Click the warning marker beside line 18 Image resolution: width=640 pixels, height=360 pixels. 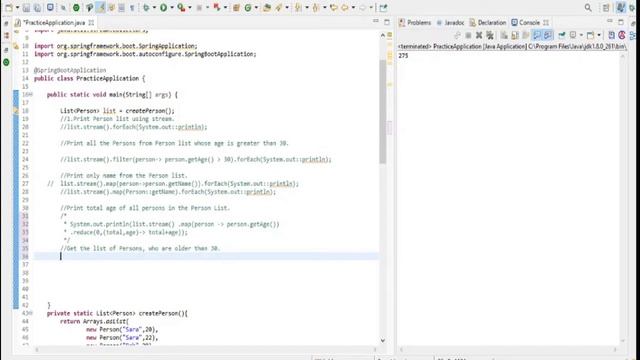(x=16, y=111)
